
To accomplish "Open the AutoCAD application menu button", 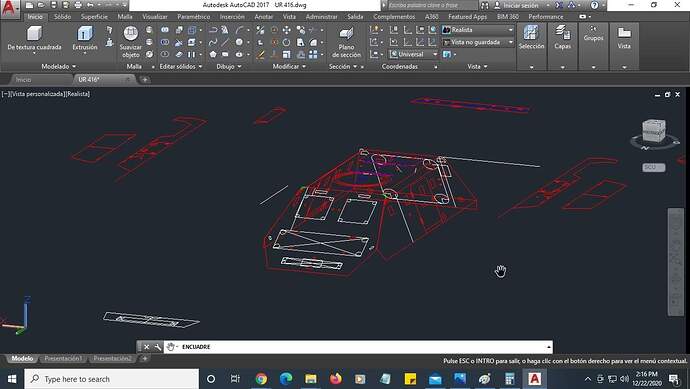I will 10,8.
